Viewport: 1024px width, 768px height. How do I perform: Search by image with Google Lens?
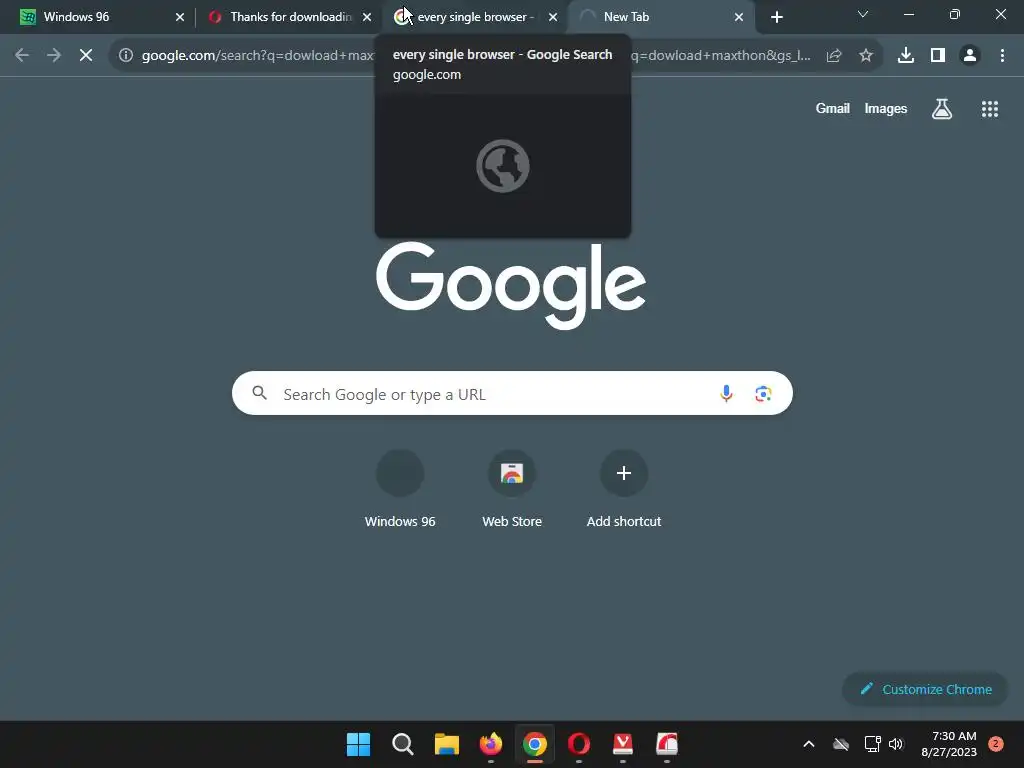[763, 394]
